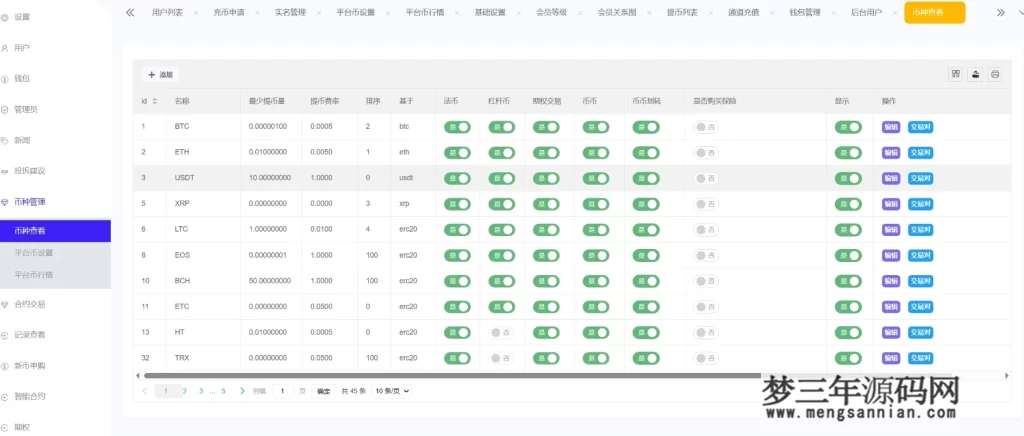Go to previous page with arrow
The height and width of the screenshot is (436, 1024).
pos(144,391)
